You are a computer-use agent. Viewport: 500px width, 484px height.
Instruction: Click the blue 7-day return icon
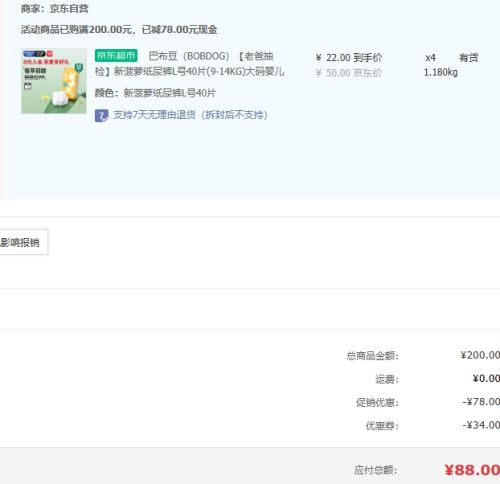101,116
